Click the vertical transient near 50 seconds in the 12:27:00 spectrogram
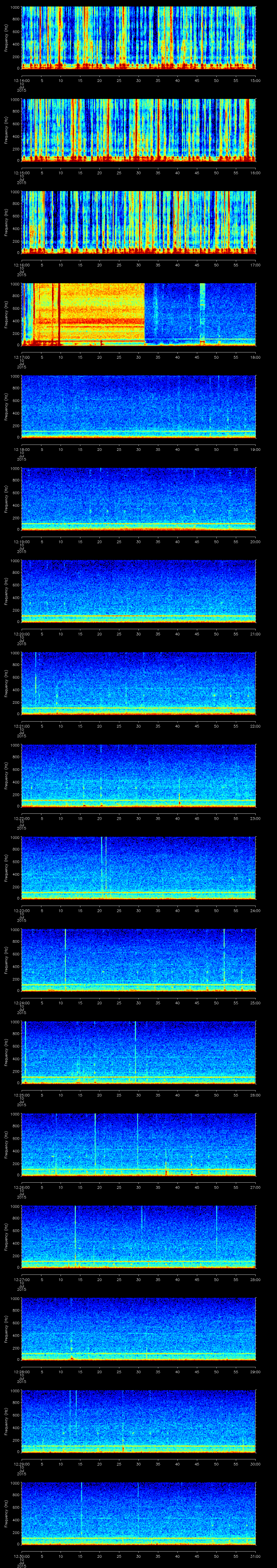Image resolution: width=277 pixels, height=1568 pixels. tap(217, 1233)
